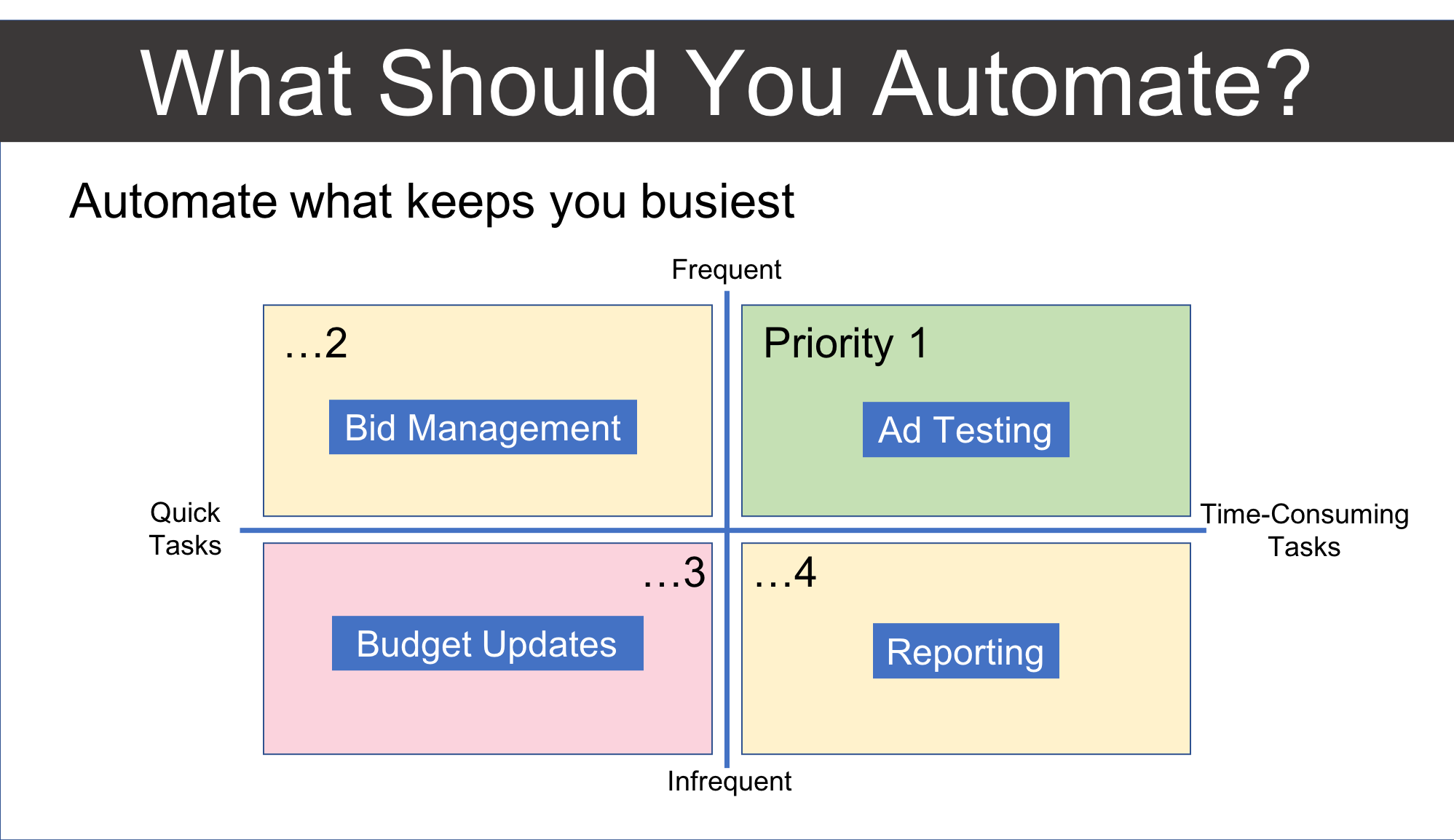Click the Infrequent axis label
The width and height of the screenshot is (1454, 840).
click(x=729, y=781)
